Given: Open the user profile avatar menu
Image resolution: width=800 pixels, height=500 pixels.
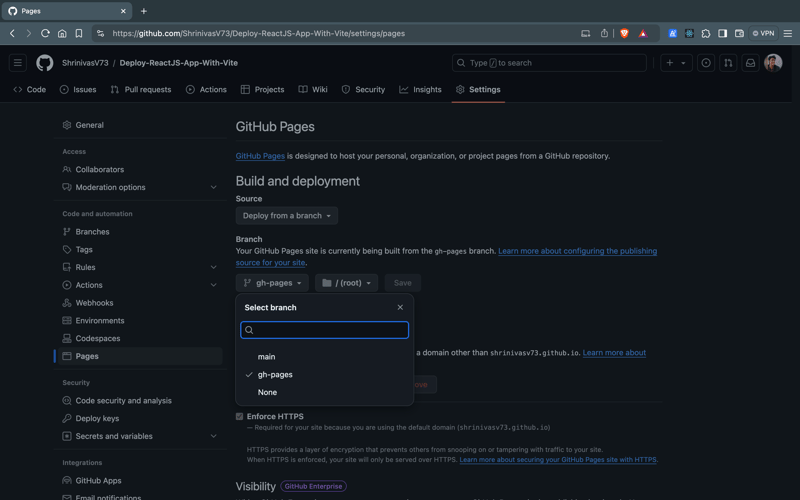Looking at the screenshot, I should 773,63.
